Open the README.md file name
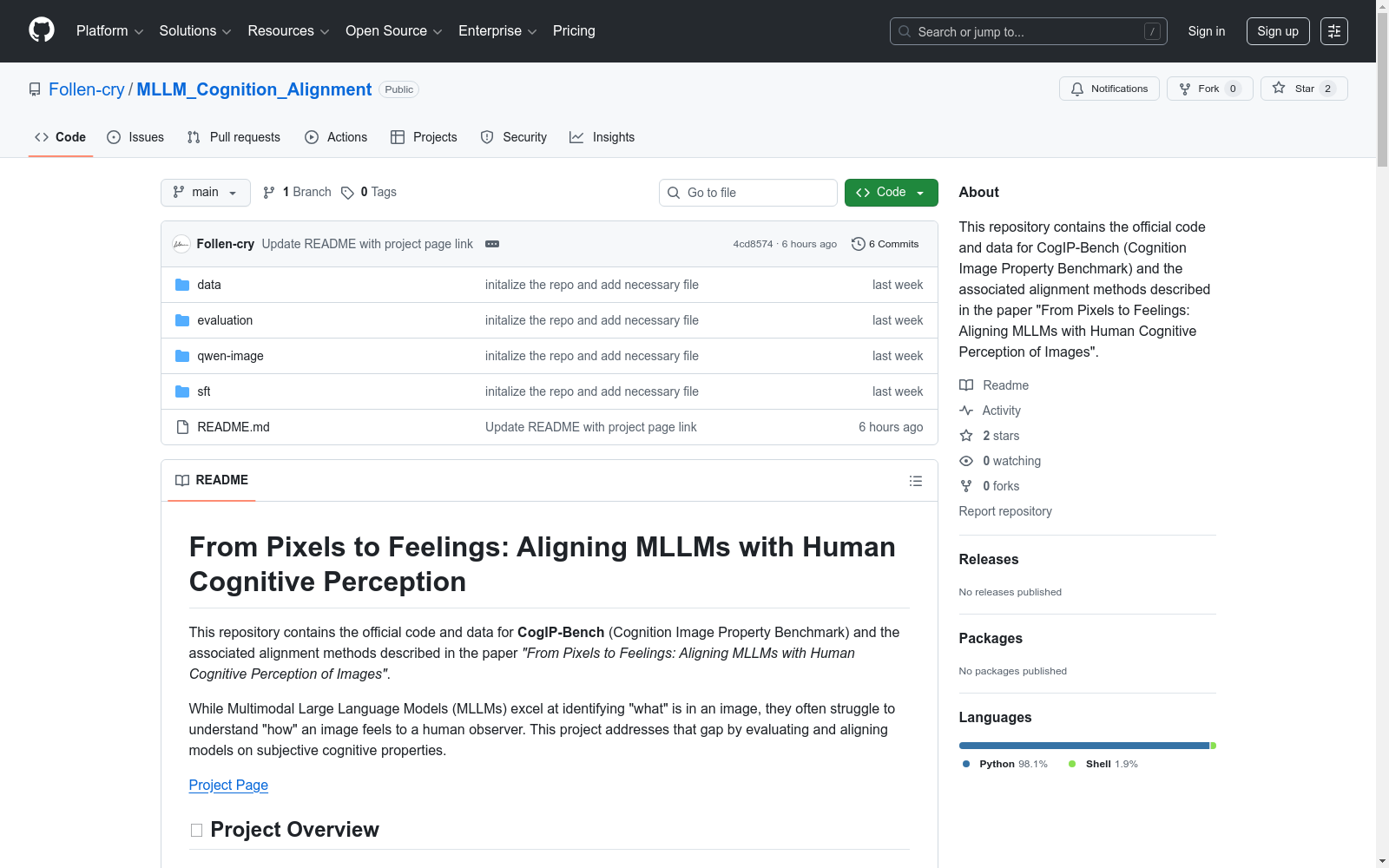This screenshot has width=1389, height=868. pyautogui.click(x=234, y=427)
